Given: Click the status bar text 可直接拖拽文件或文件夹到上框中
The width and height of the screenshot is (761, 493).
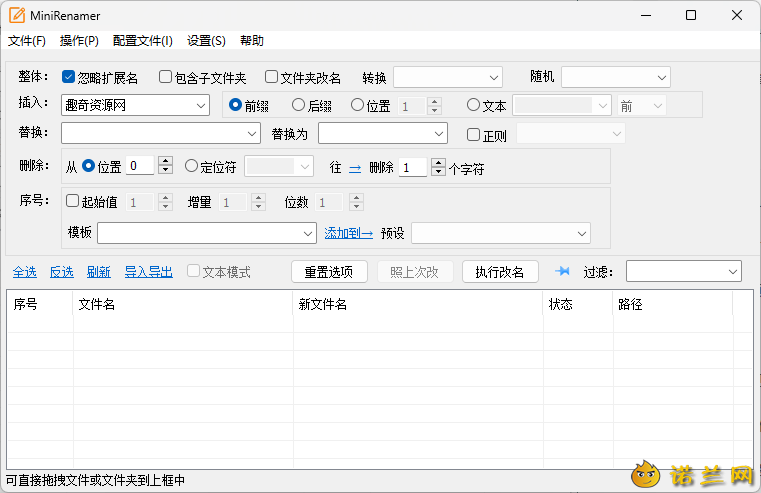Looking at the screenshot, I should tap(96, 480).
